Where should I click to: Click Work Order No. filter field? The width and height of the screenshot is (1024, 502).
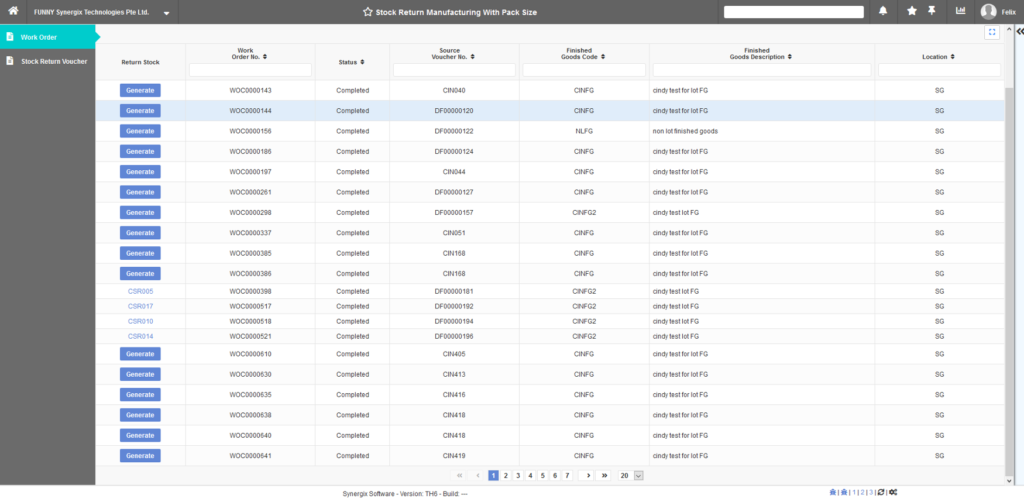point(250,70)
